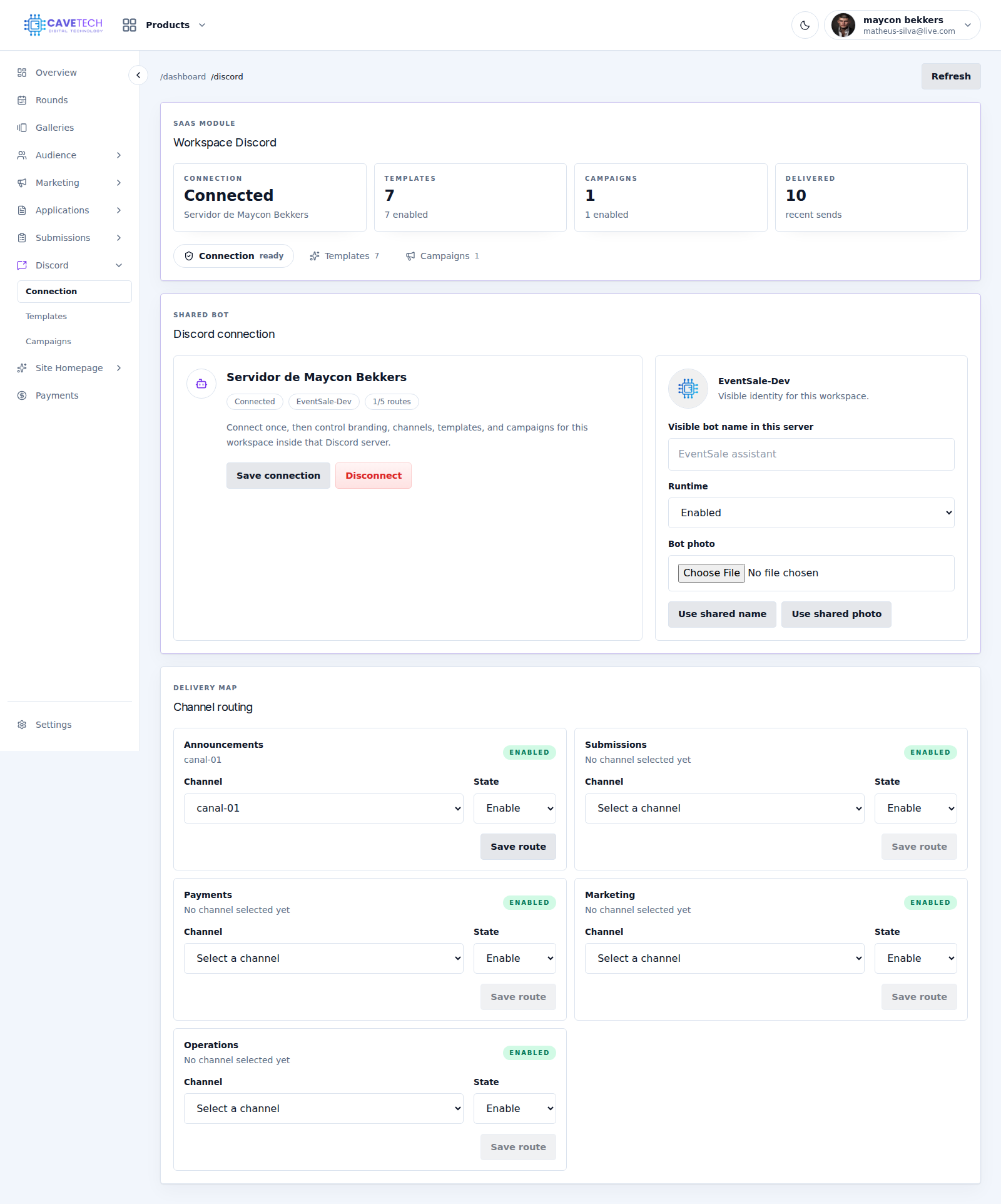Click the Settings gear icon

tap(22, 725)
